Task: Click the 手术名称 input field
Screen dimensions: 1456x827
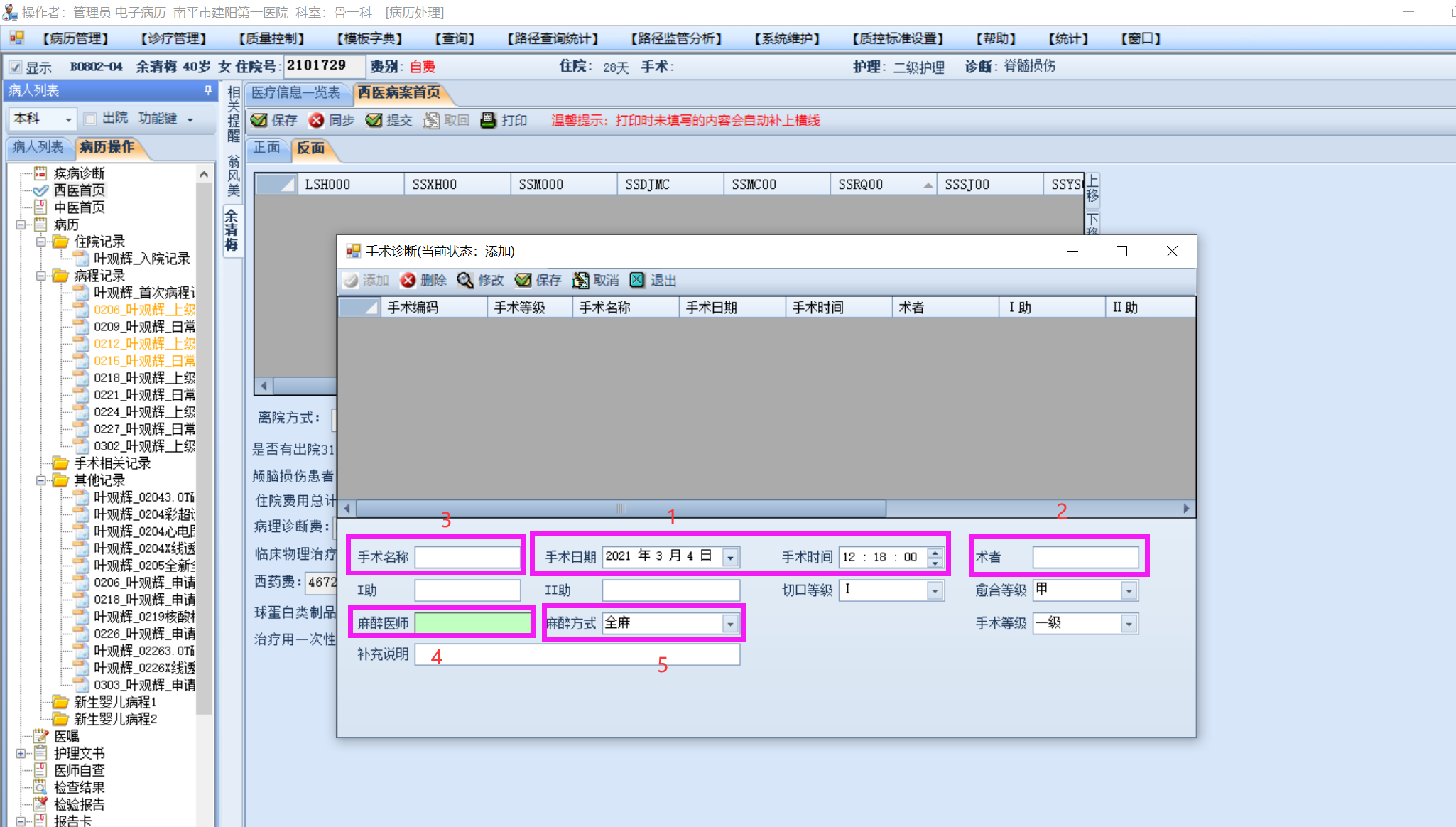Action: 467,557
